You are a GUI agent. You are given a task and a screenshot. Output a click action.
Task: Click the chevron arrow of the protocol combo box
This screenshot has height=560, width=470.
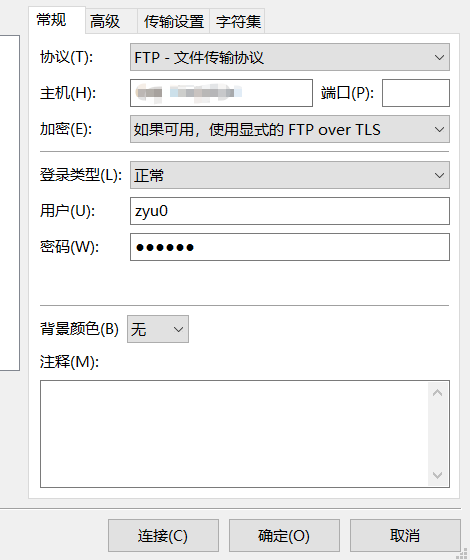[439, 58]
